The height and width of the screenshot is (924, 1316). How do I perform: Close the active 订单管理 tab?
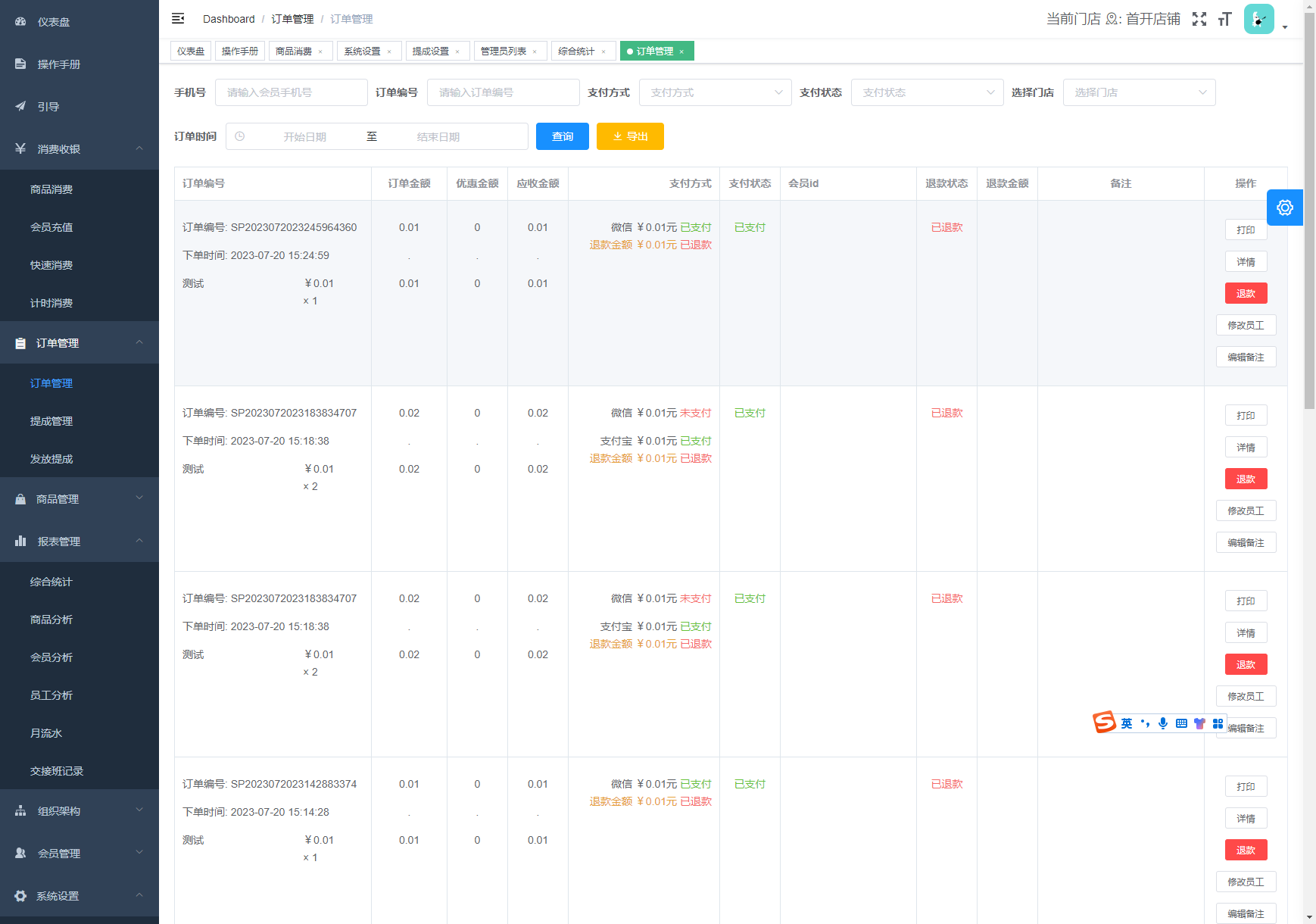[681, 52]
